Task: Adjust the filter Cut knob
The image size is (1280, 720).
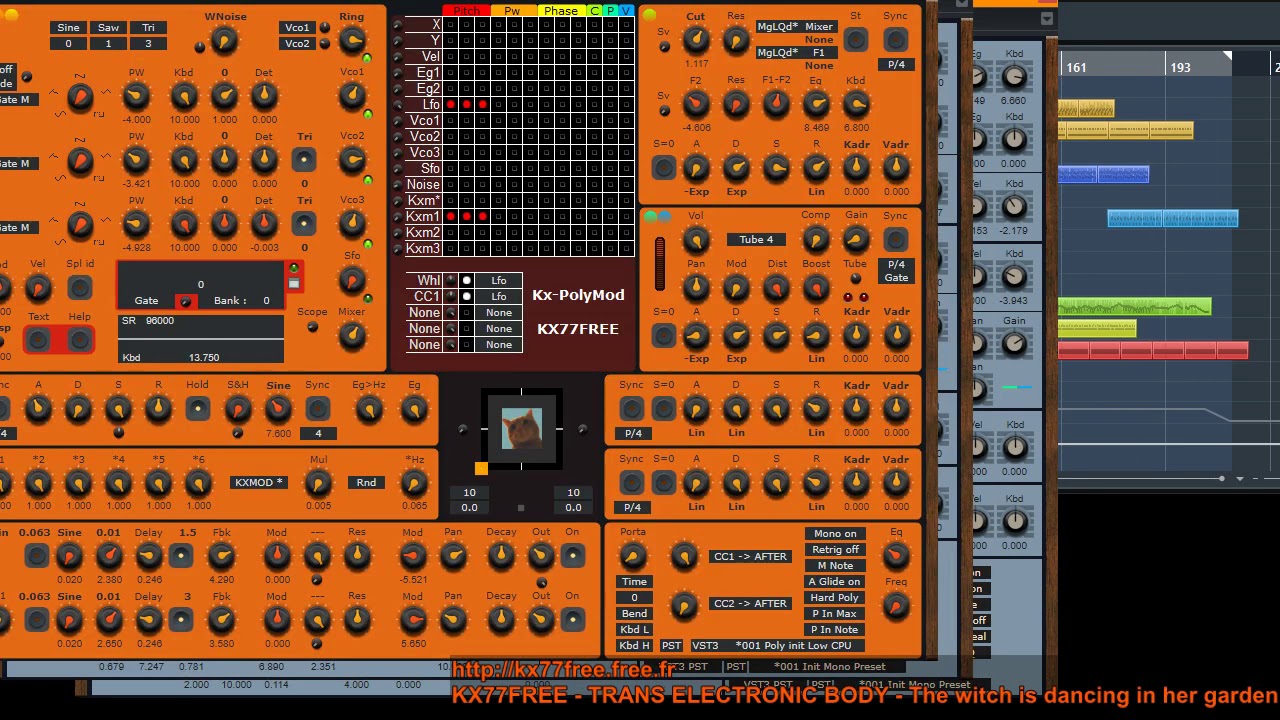Action: (x=696, y=40)
